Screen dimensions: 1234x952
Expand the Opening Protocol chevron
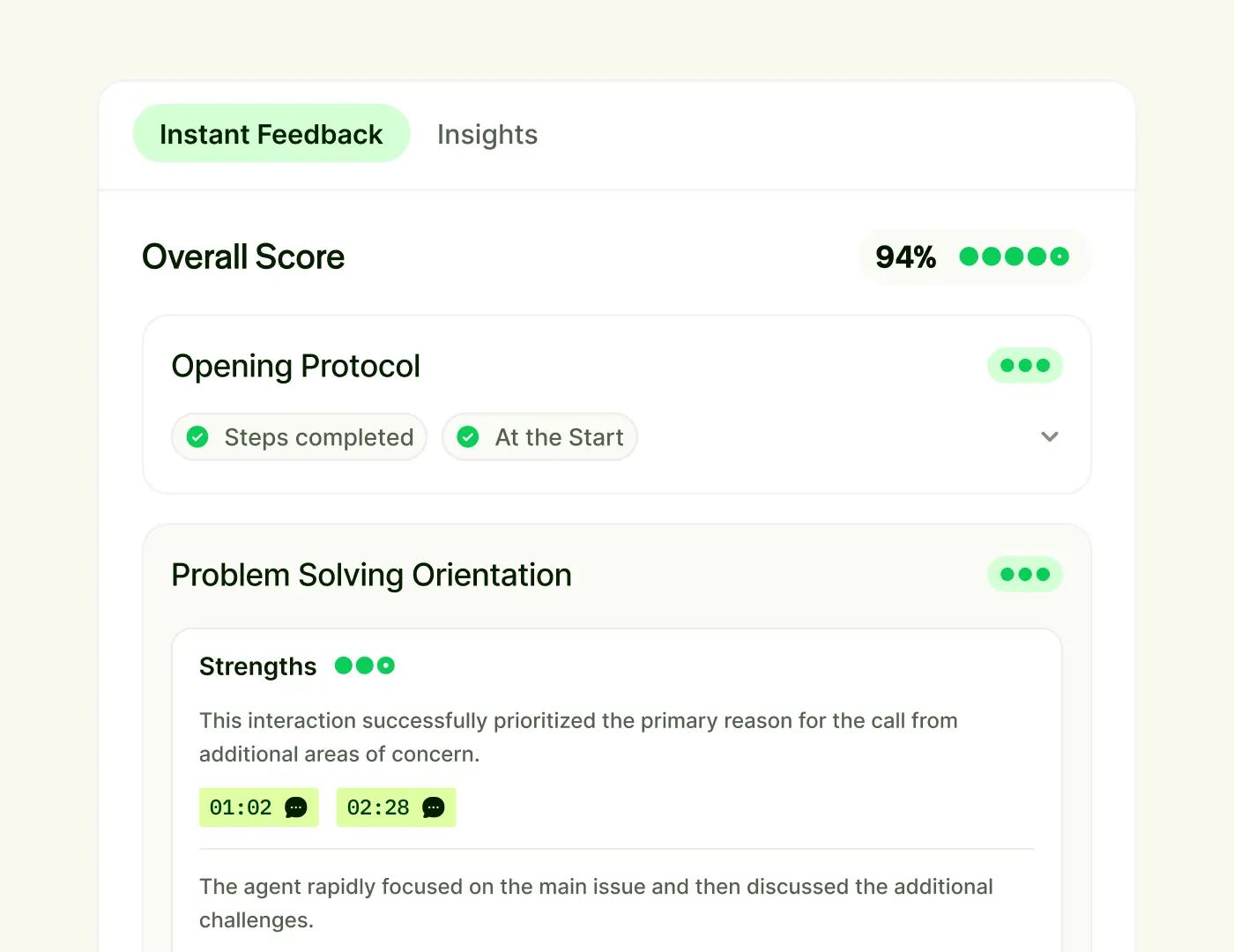[x=1049, y=436]
